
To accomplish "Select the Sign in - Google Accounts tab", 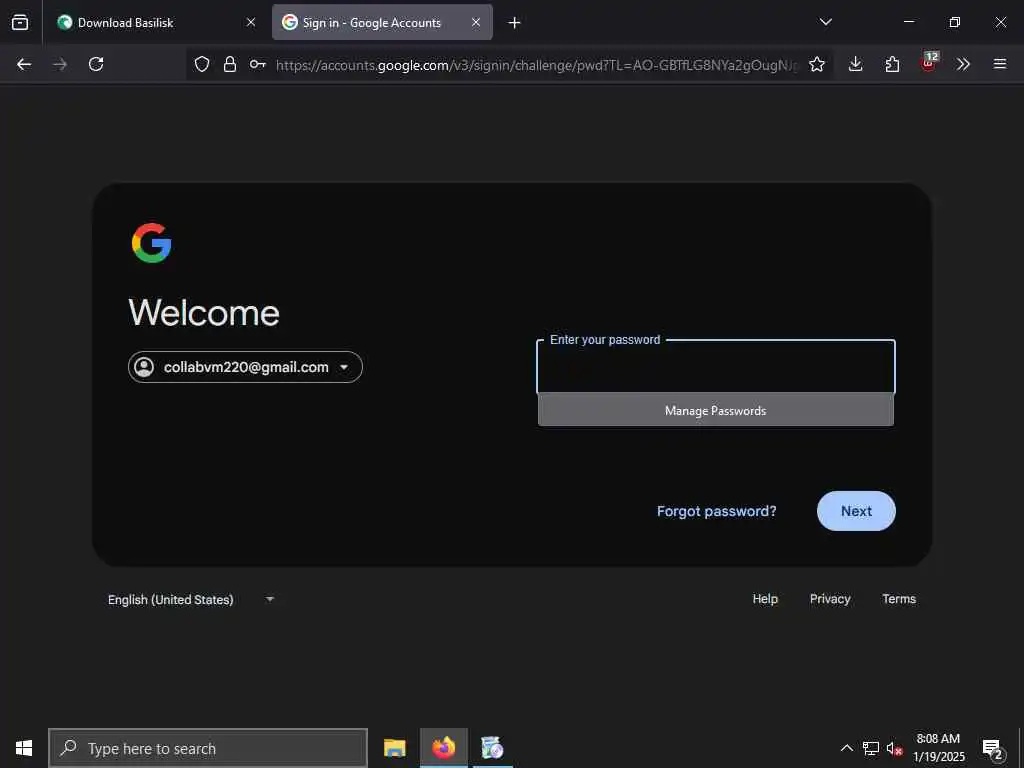I will (x=382, y=22).
